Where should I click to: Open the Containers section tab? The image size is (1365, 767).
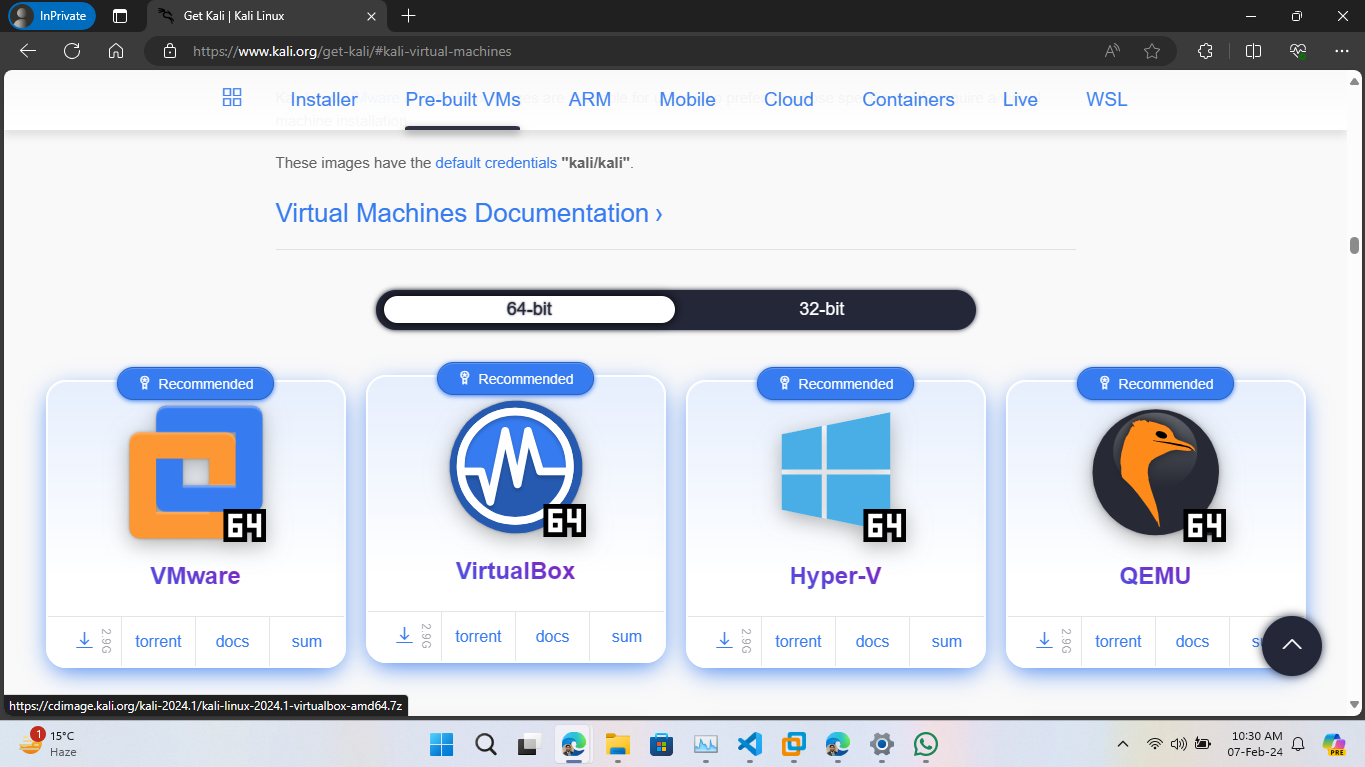point(908,99)
